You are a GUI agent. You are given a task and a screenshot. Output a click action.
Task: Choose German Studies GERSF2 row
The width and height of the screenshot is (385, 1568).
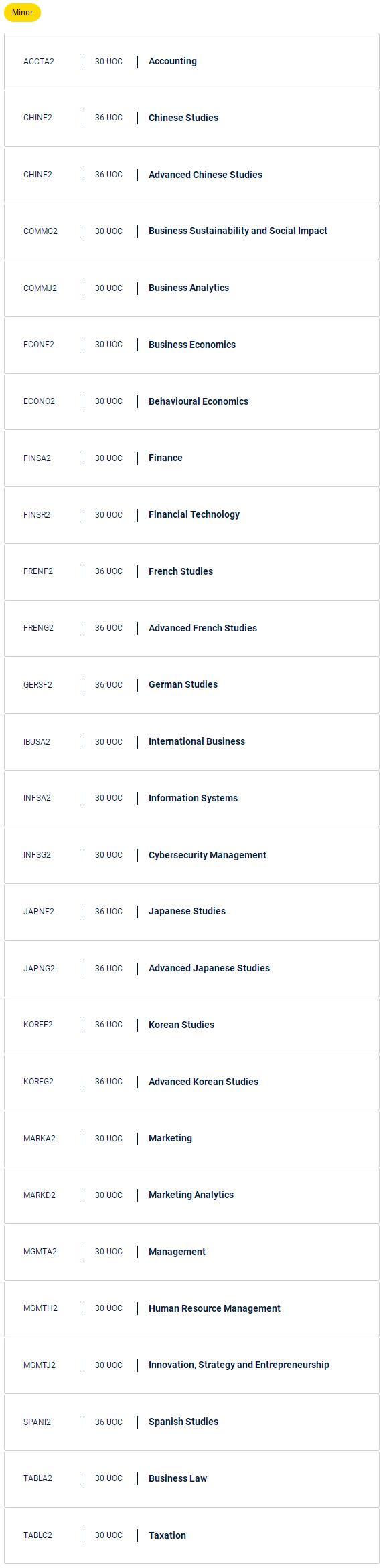coord(191,685)
